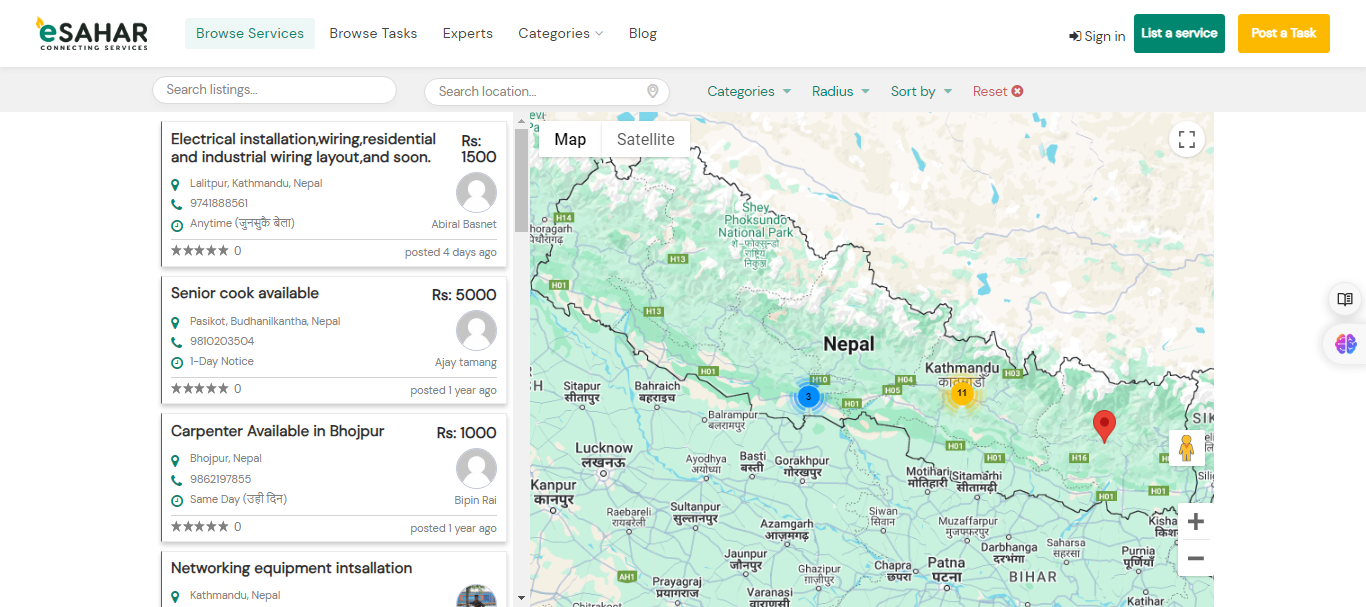Screen dimensions: 1366x607
Task: Open the Browse Services tab
Action: tap(250, 33)
